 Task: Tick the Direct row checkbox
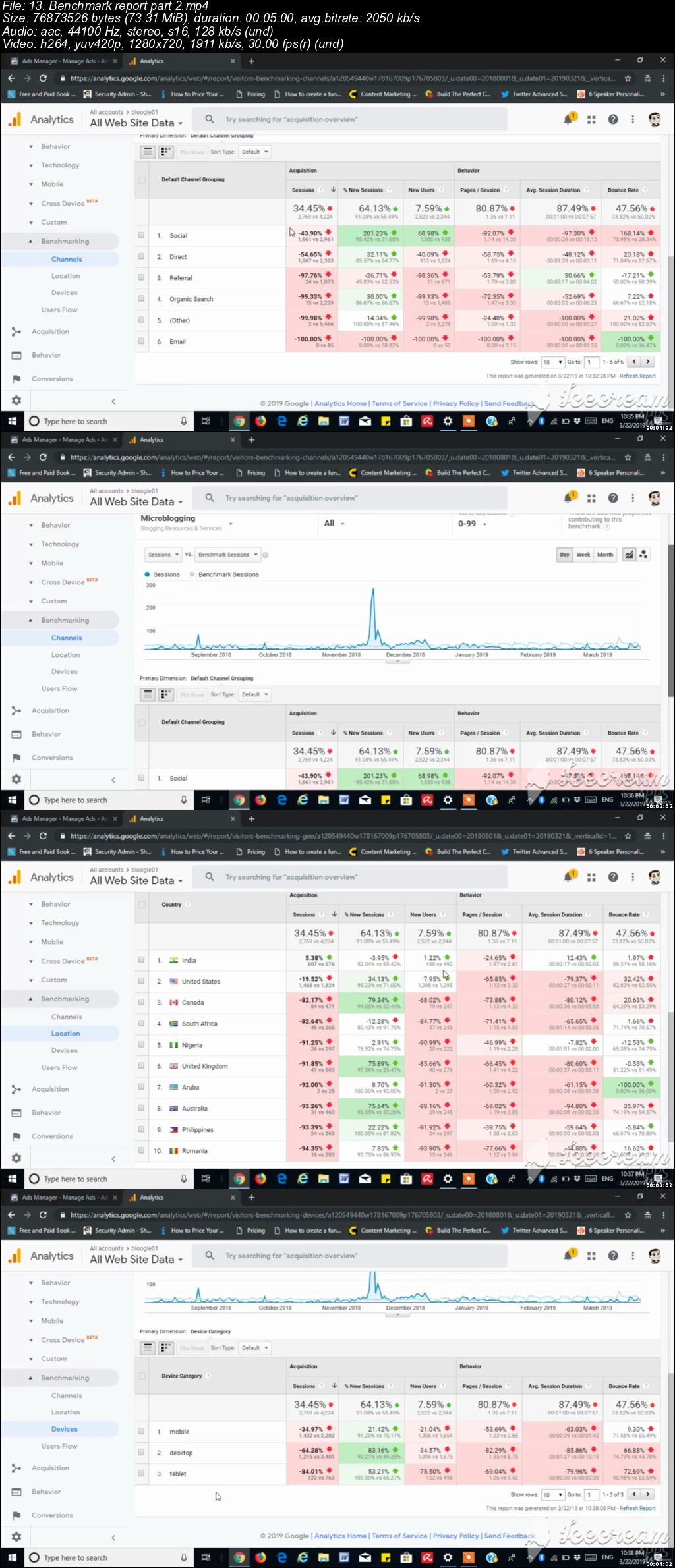[141, 256]
